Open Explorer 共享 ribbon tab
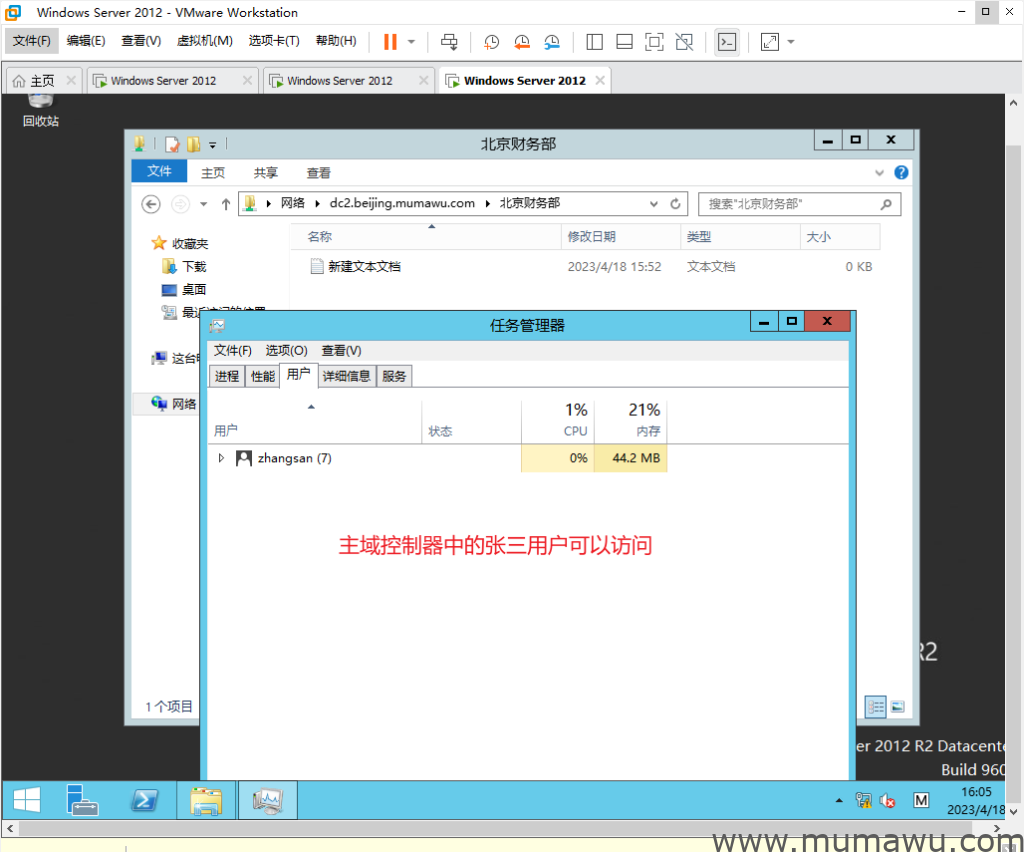 [266, 172]
